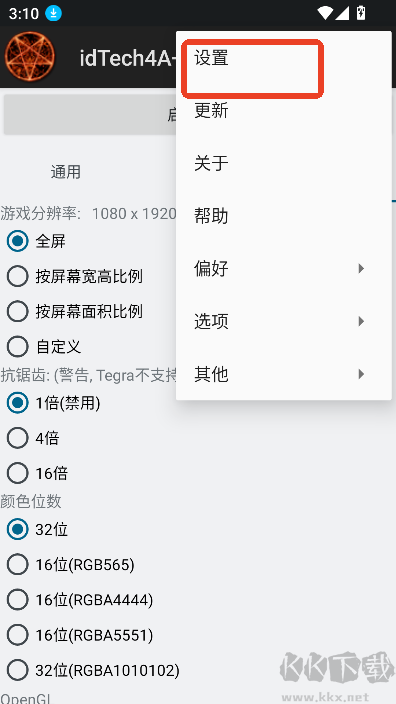Viewport: 396px width, 704px height.
Task: Select the 自定义 resolution option
Action: 44,347
